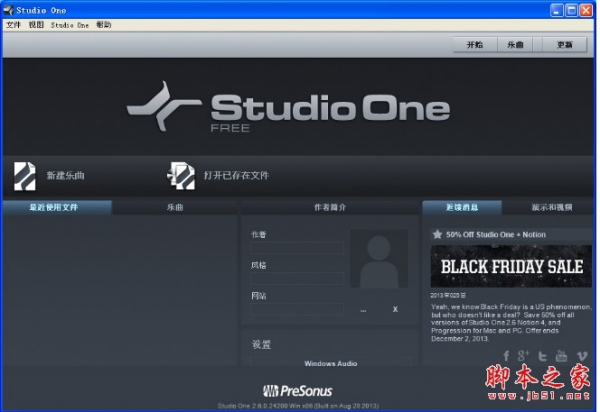Click the Black Friday news description paragraph
This screenshot has width=600, height=412.
511,322
